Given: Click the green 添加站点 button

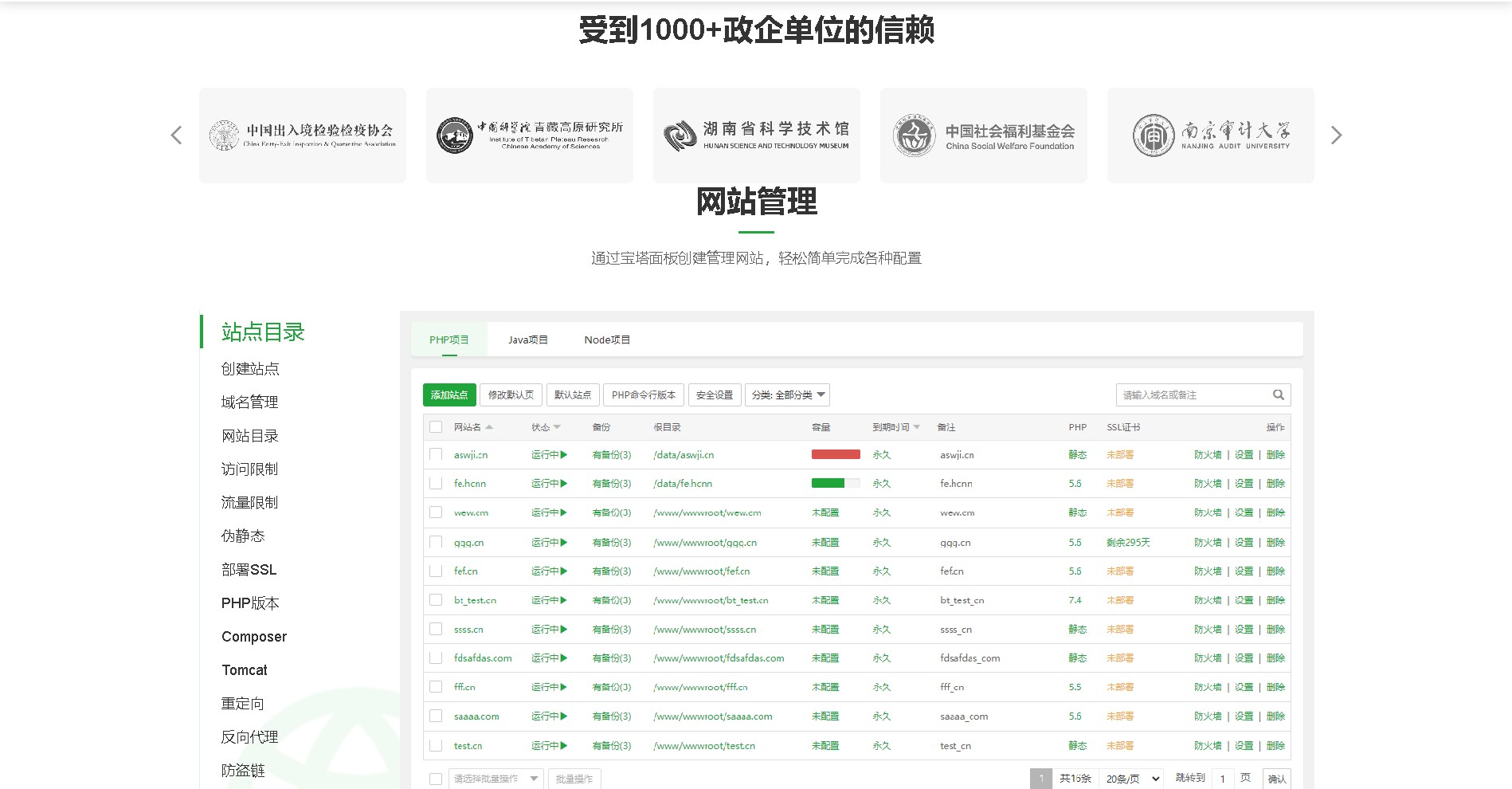Looking at the screenshot, I should [x=449, y=395].
